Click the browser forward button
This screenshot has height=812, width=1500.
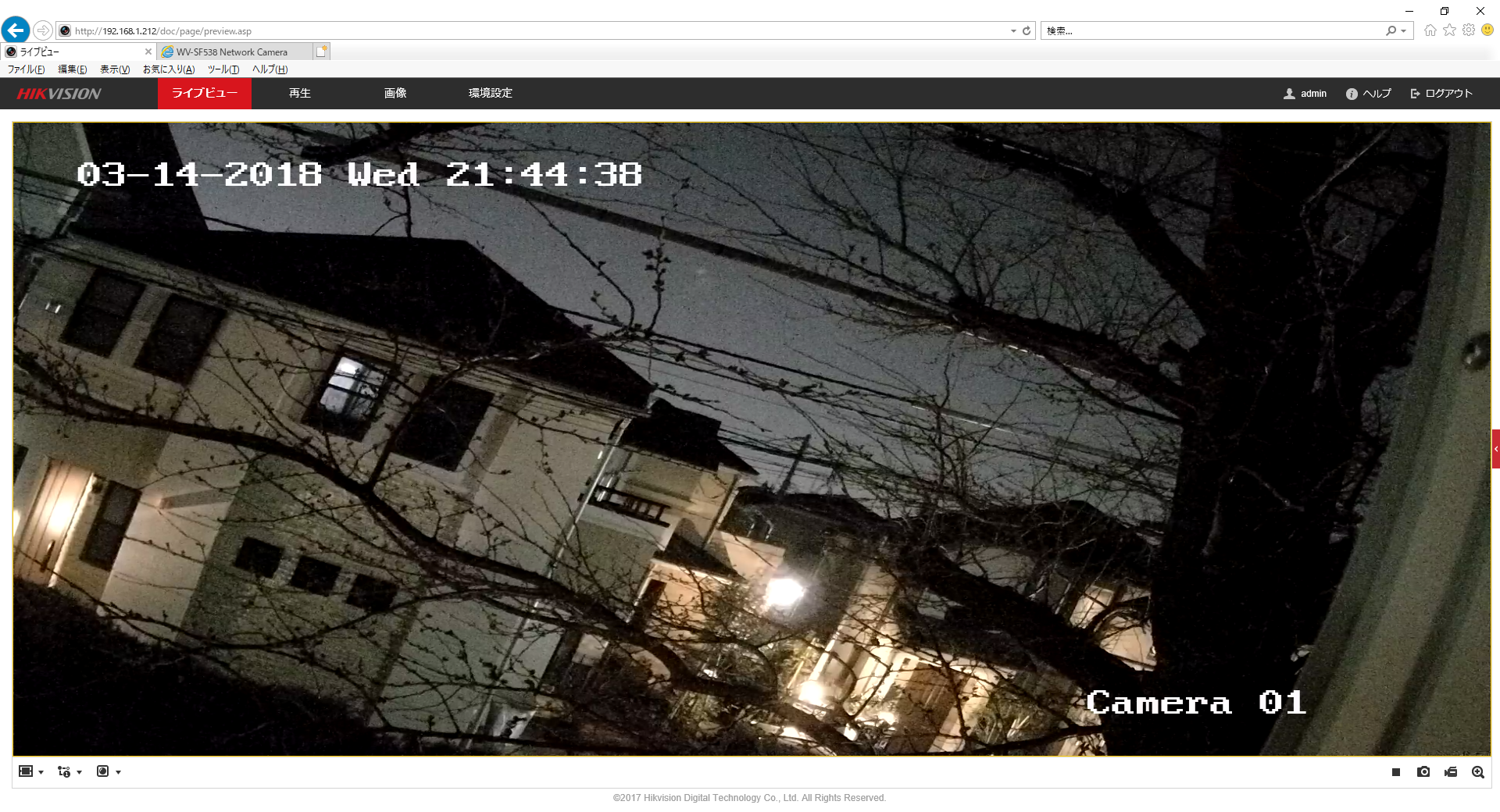pyautogui.click(x=43, y=30)
